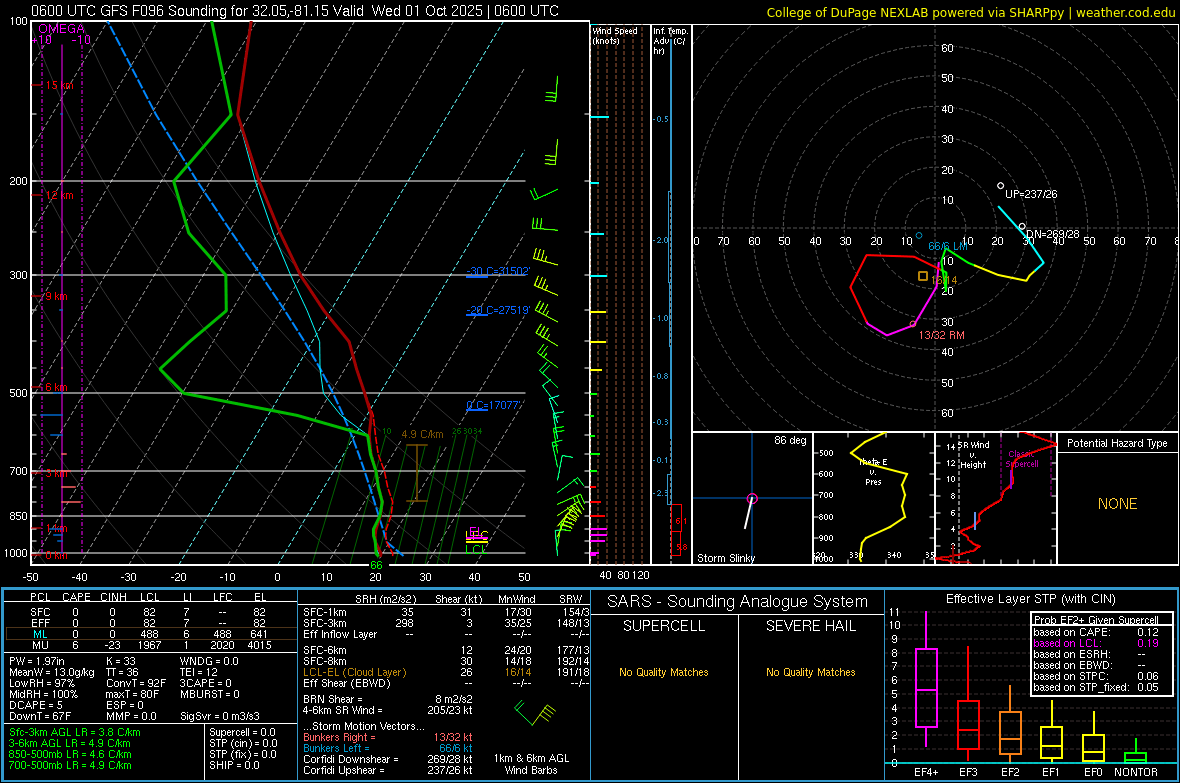1180x783 pixels.
Task: Click the "-30 C=31502'" isotherm height label
Action: tap(498, 271)
